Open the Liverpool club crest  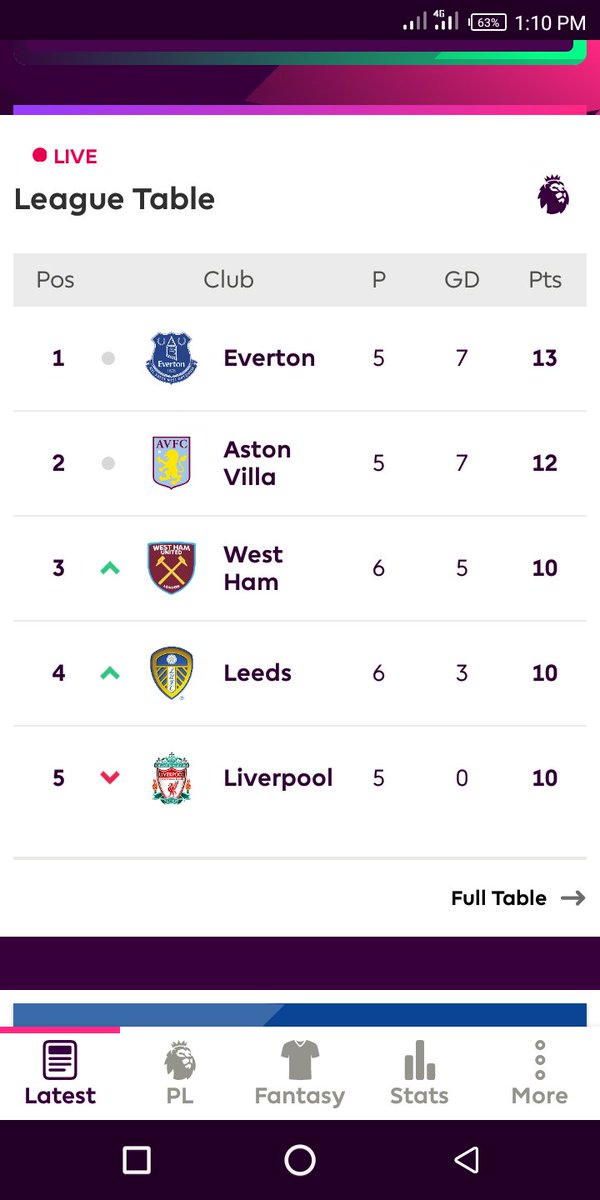coord(172,778)
